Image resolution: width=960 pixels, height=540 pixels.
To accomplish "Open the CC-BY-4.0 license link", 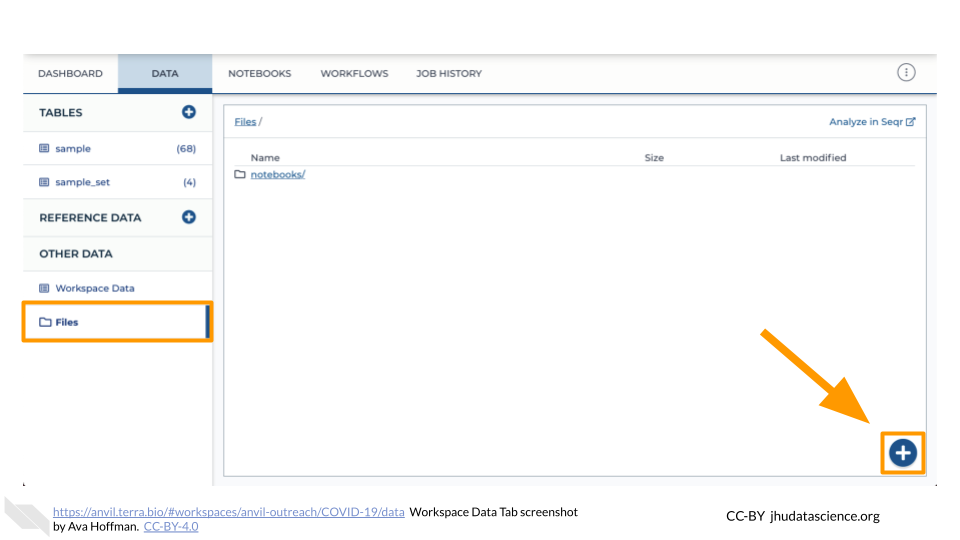I will tap(171, 527).
